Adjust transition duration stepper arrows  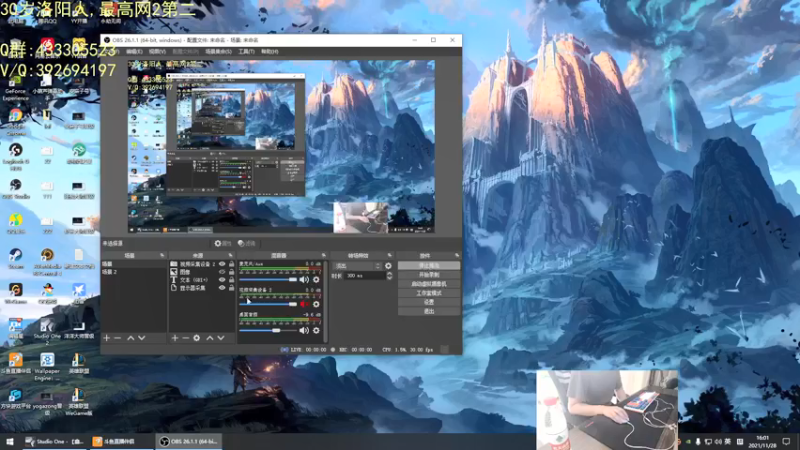pyautogui.click(x=390, y=276)
